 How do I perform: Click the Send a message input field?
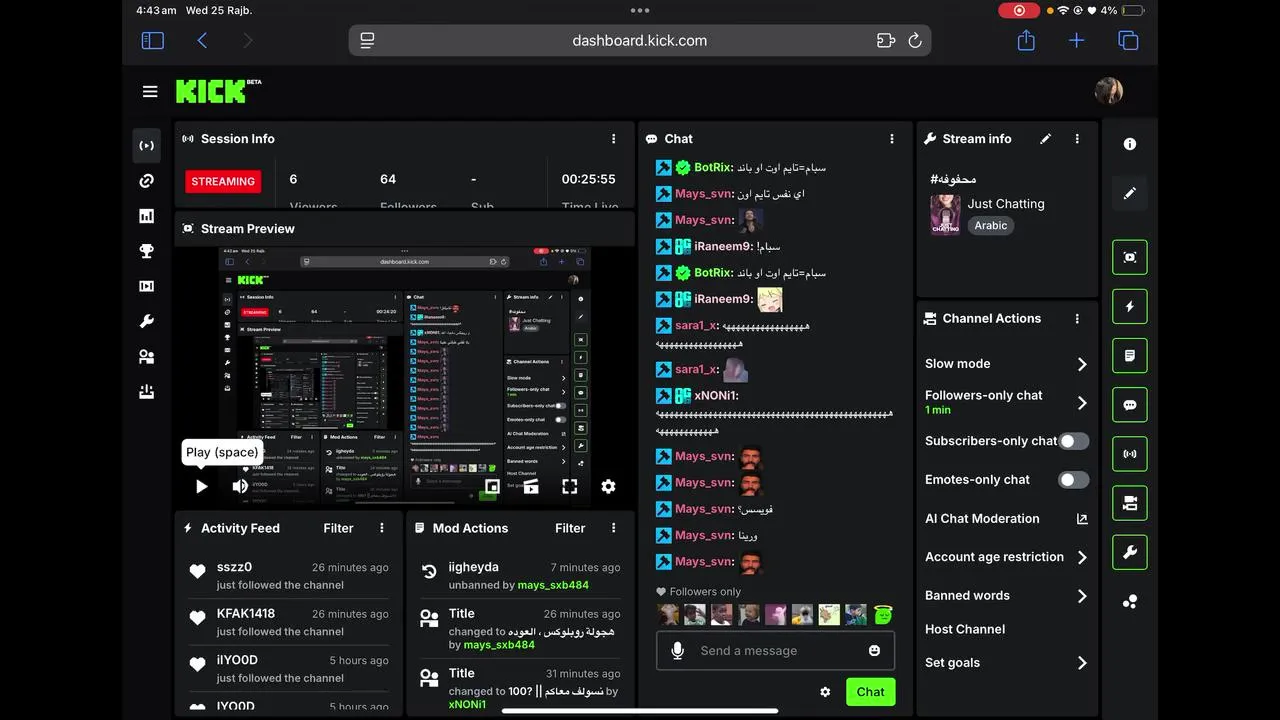point(775,651)
